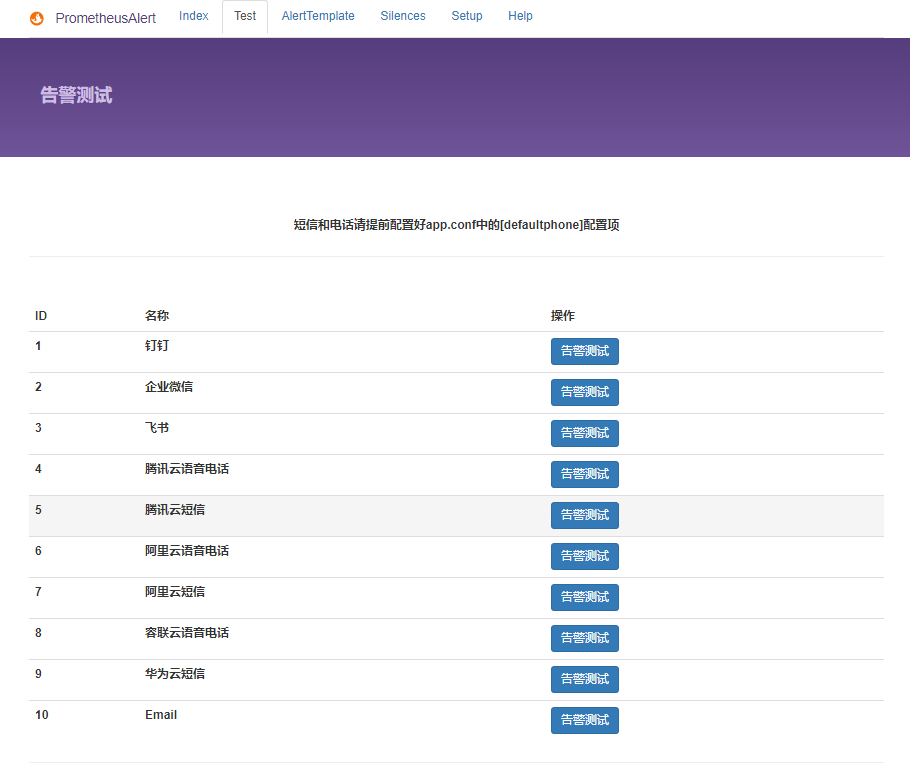Open the PrometheusAlert brand link
Viewport: 910px width, 772px height.
tap(105, 19)
